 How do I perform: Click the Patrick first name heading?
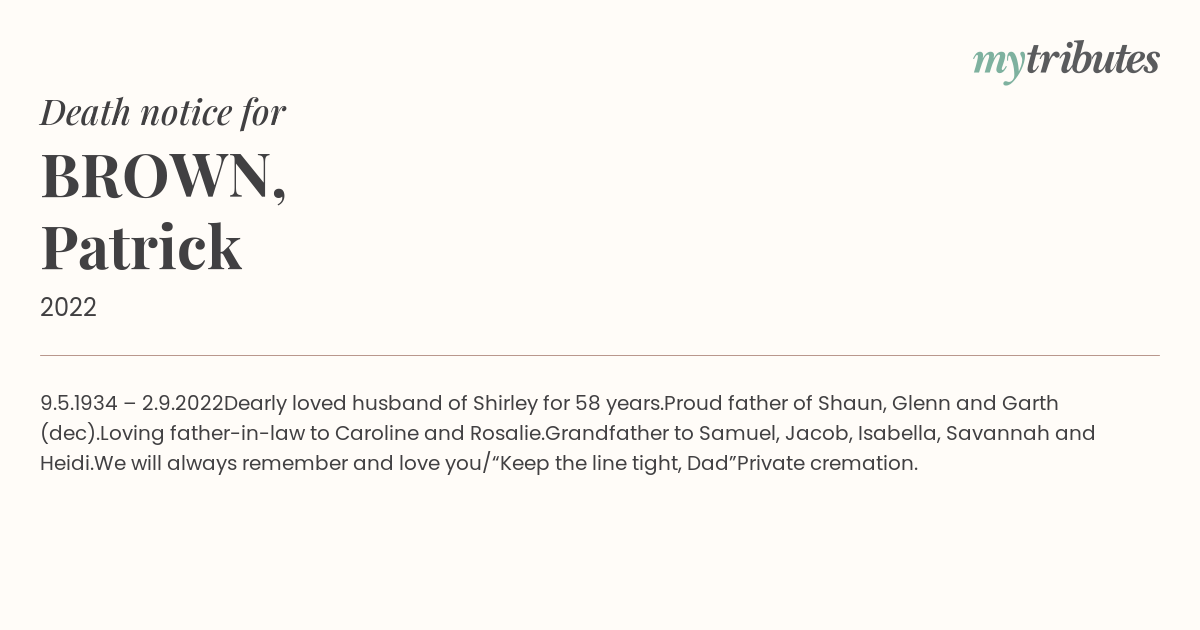pos(141,247)
